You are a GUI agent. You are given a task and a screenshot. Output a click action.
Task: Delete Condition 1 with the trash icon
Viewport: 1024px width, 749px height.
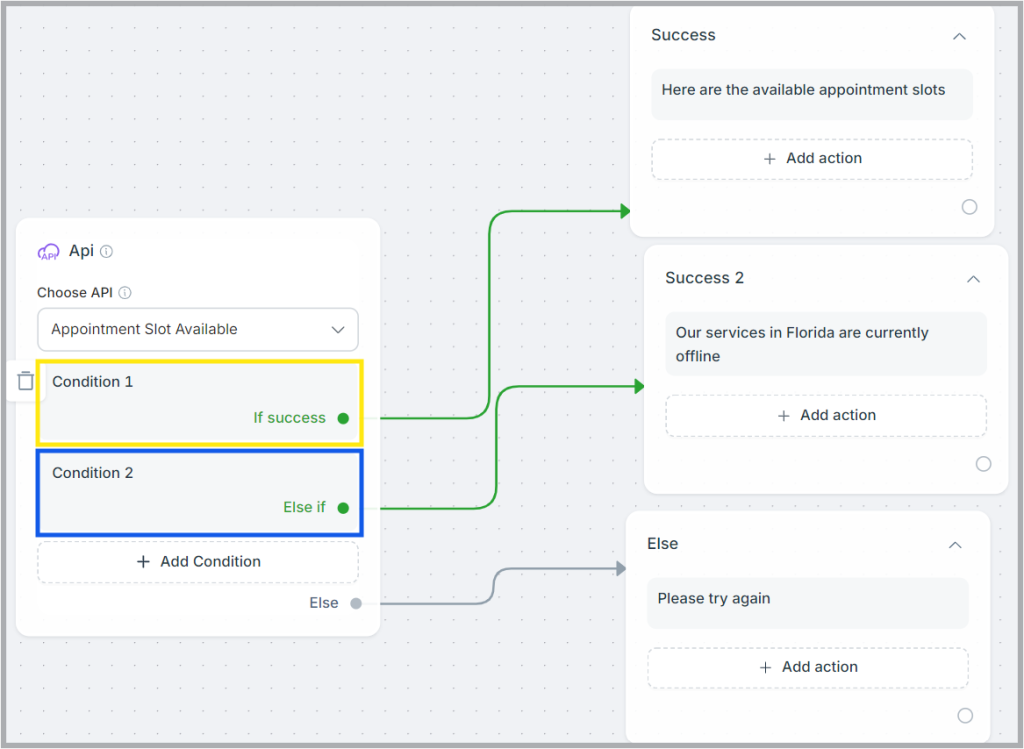(25, 381)
